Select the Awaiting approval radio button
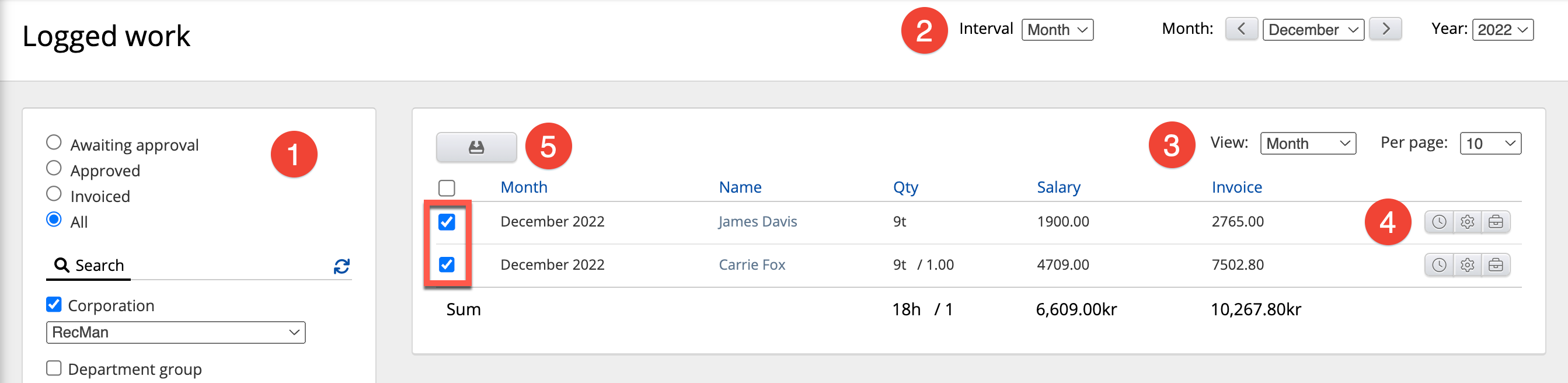1568x383 pixels. pos(54,142)
